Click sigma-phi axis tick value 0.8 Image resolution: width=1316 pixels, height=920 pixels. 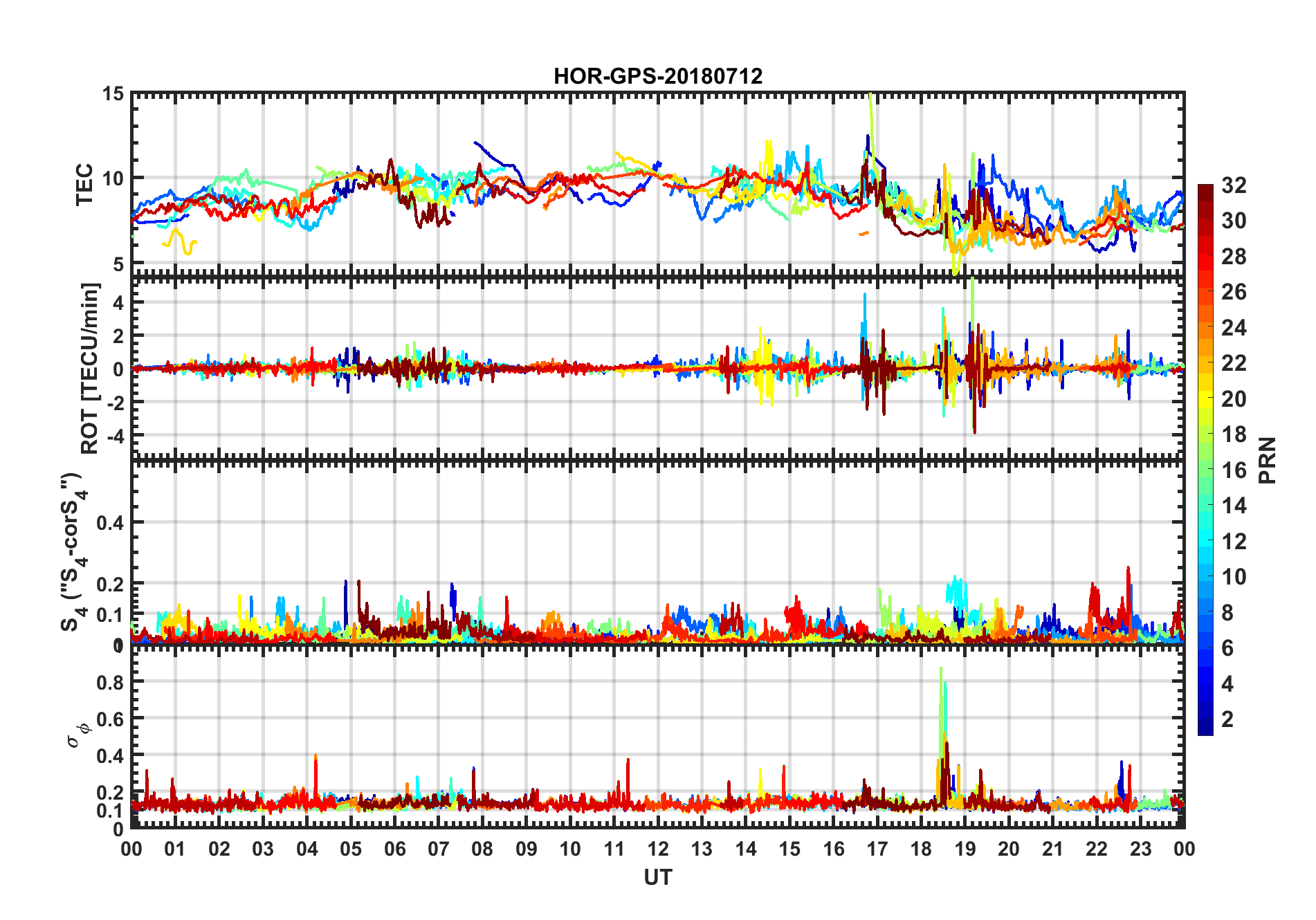coord(111,683)
